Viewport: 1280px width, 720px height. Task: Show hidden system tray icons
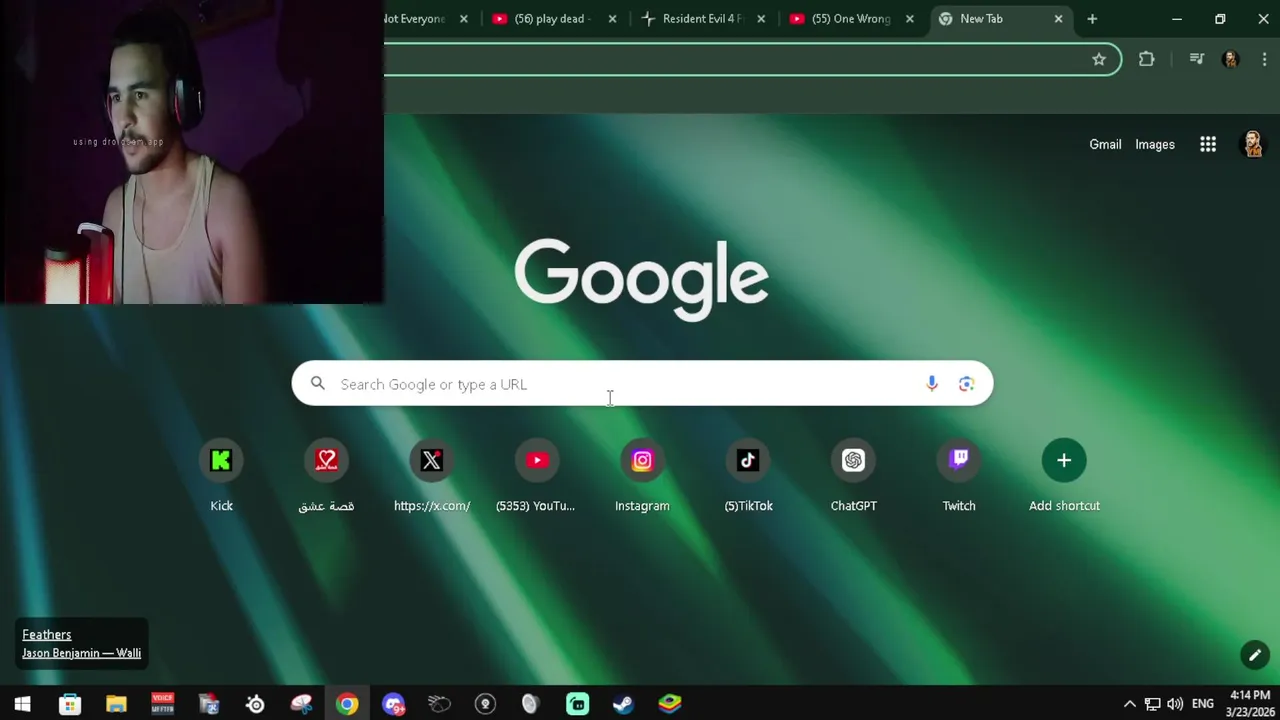click(1130, 704)
